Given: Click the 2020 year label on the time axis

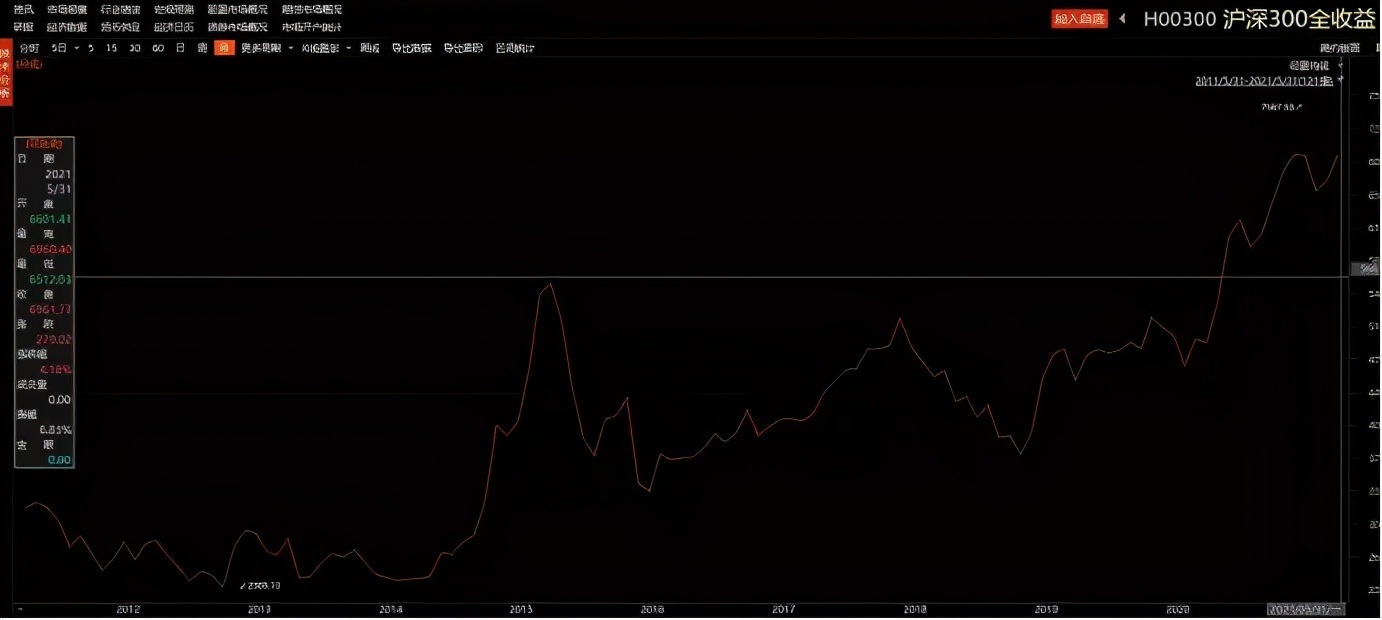Looking at the screenshot, I should pyautogui.click(x=1177, y=609).
